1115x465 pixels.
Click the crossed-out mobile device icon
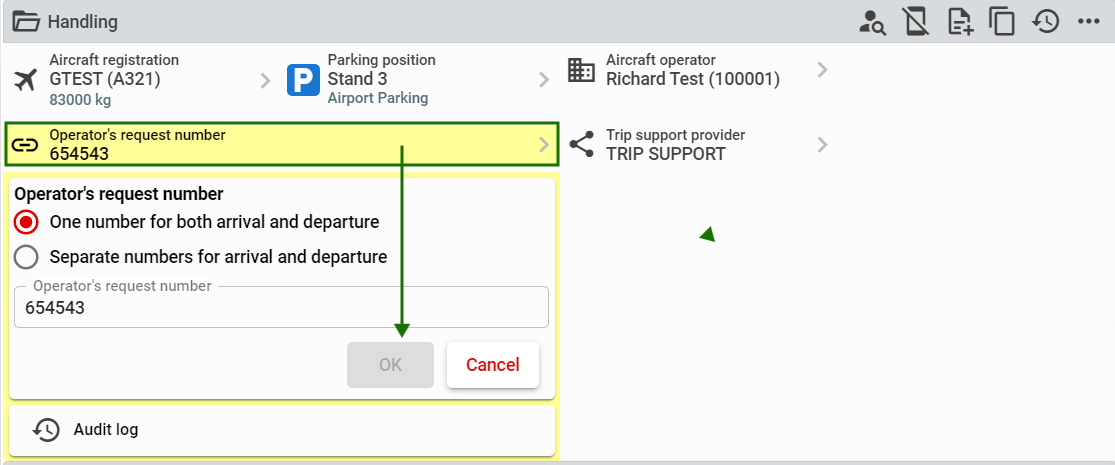tap(917, 21)
